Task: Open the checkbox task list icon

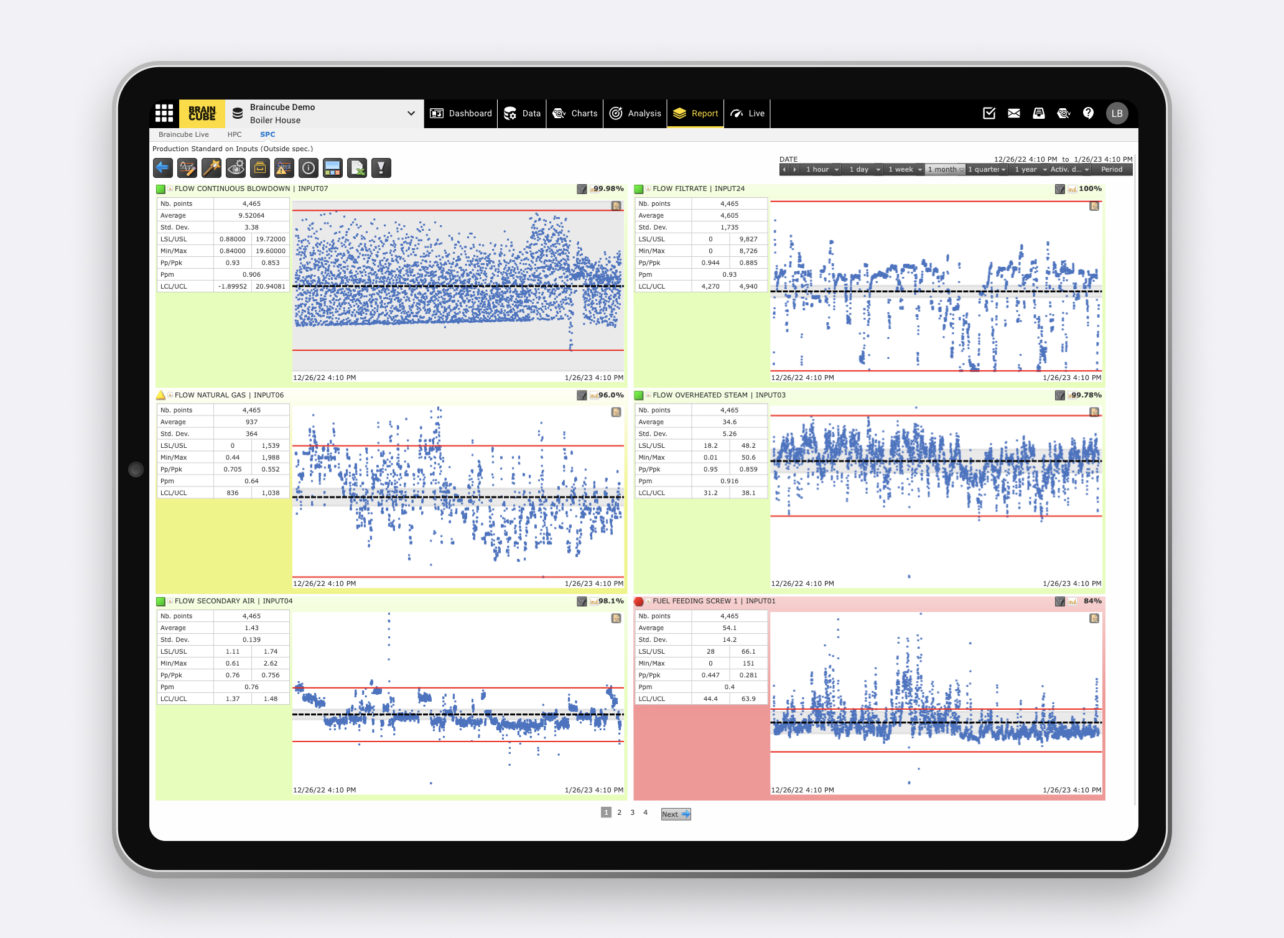Action: [989, 113]
